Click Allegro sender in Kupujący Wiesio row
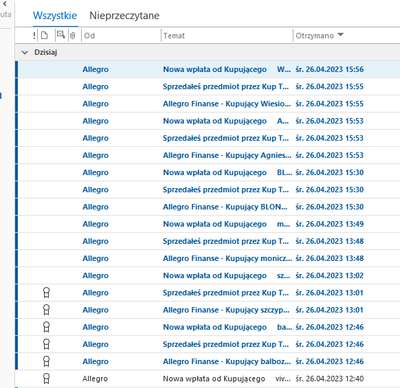Image resolution: width=400 pixels, height=388 pixels. (96, 104)
